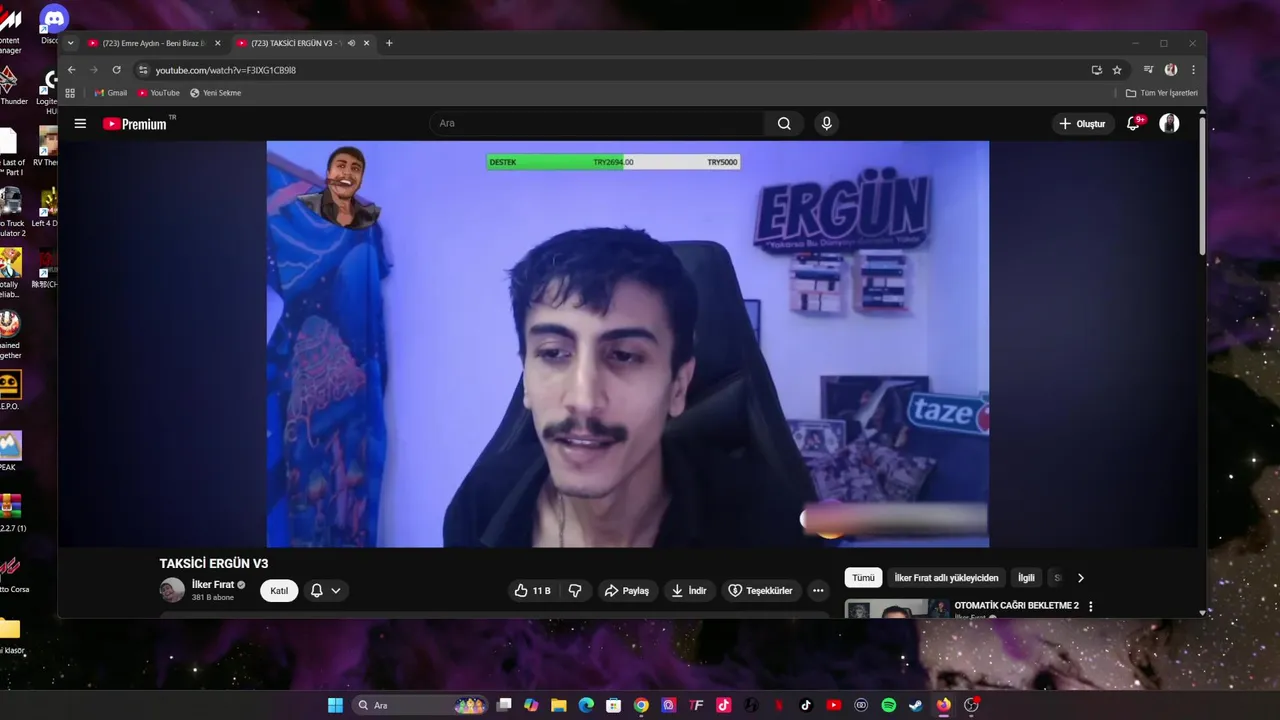Download the video with İndir
1280x720 pixels.
point(688,591)
